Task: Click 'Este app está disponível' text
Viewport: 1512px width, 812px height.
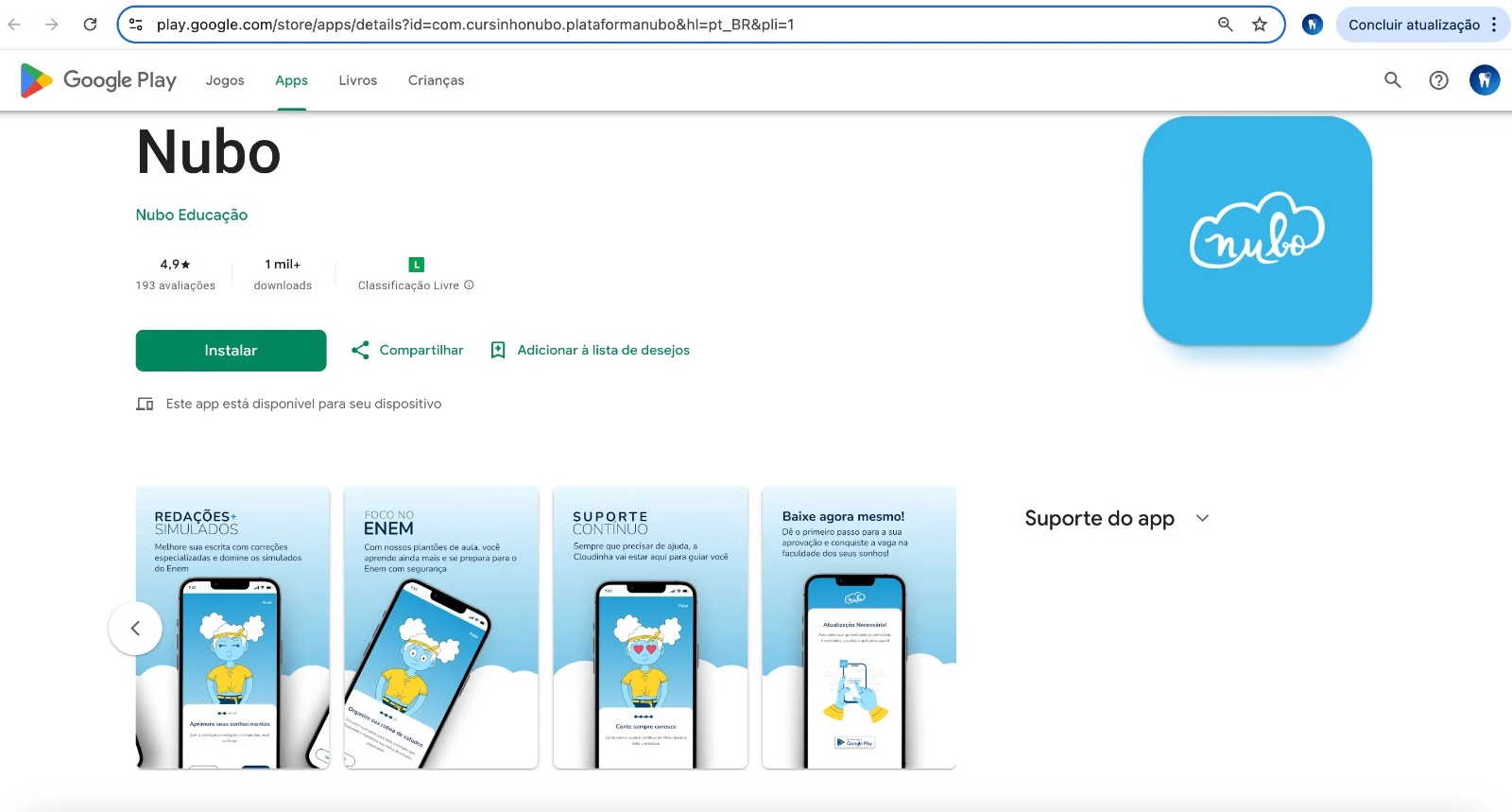Action: coord(303,404)
